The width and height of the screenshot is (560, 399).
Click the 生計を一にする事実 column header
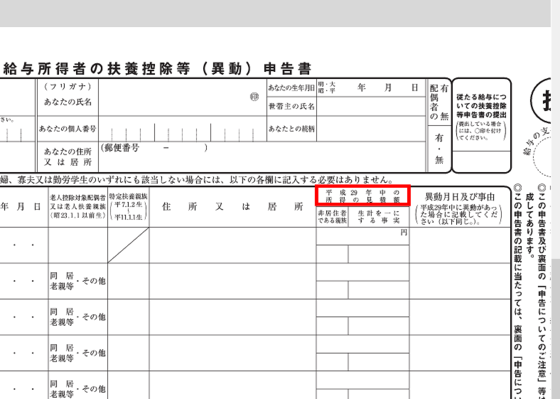tap(379, 217)
